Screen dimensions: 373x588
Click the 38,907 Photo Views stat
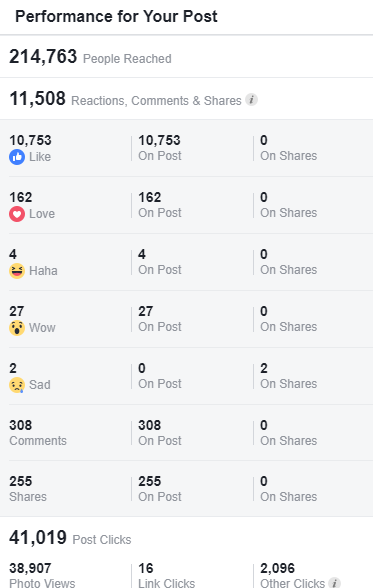pos(42,575)
